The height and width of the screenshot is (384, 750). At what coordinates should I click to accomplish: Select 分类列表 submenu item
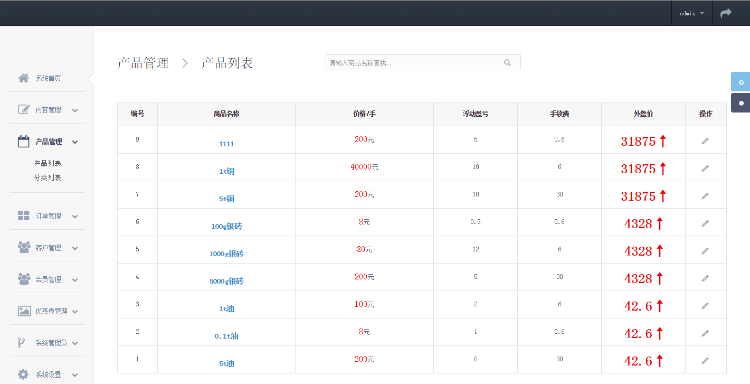[x=47, y=178]
